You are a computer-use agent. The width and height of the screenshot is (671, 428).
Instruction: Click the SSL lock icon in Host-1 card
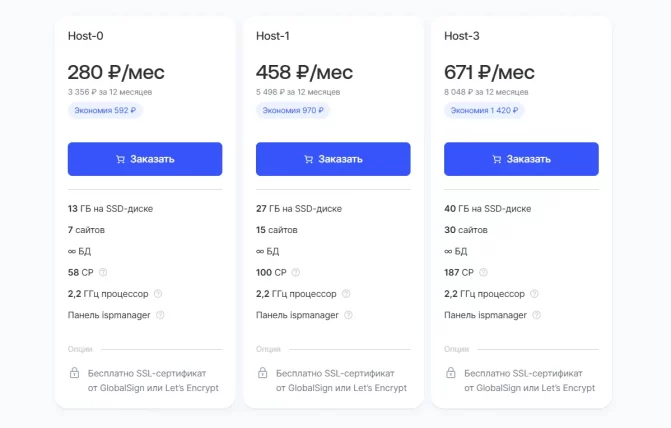click(x=263, y=373)
